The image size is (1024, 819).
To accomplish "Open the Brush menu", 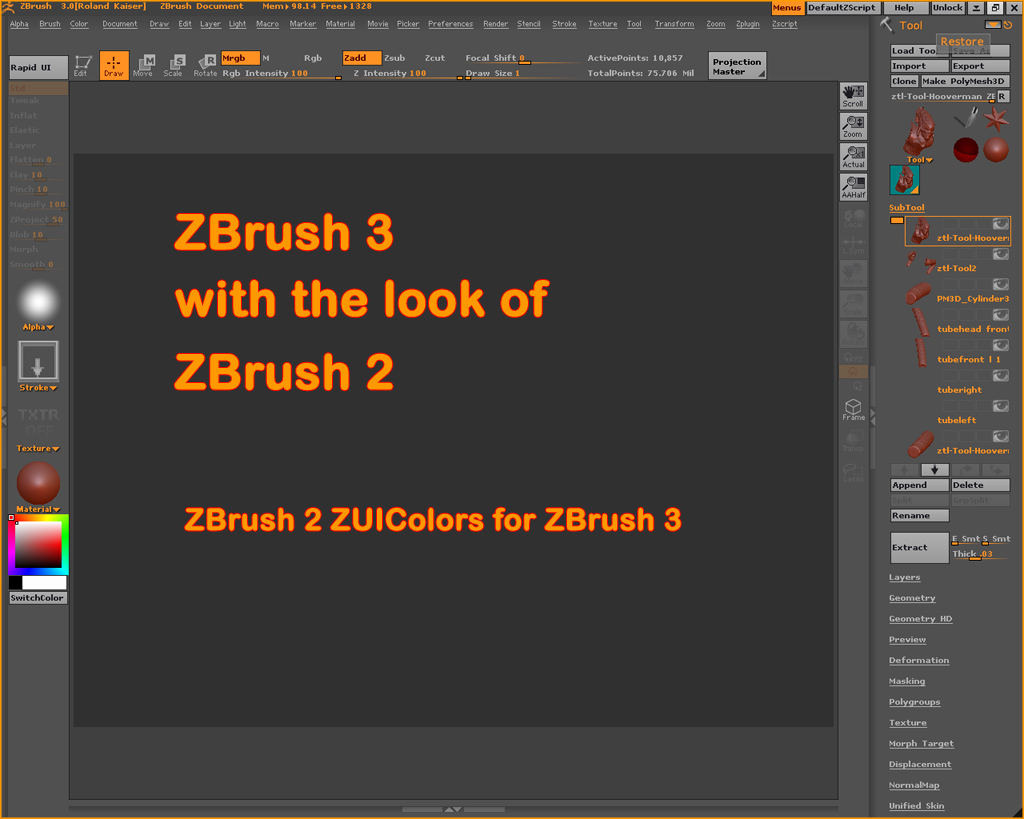I will point(50,24).
